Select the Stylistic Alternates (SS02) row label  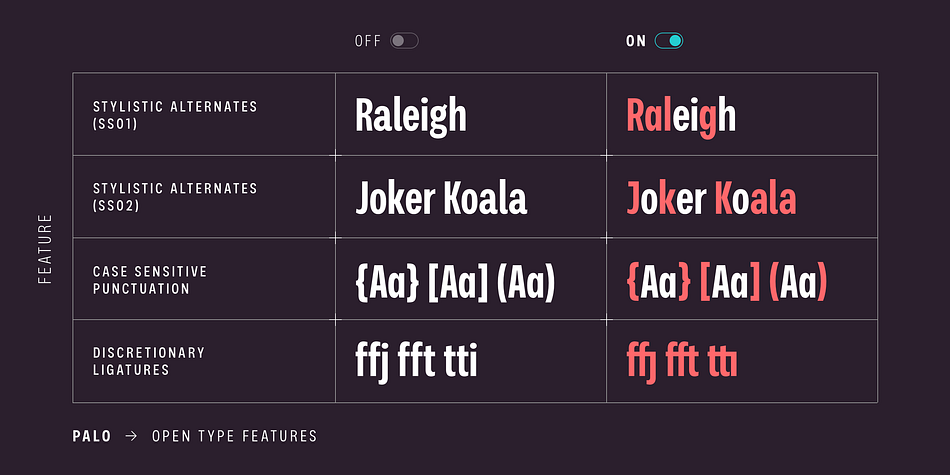(175, 197)
